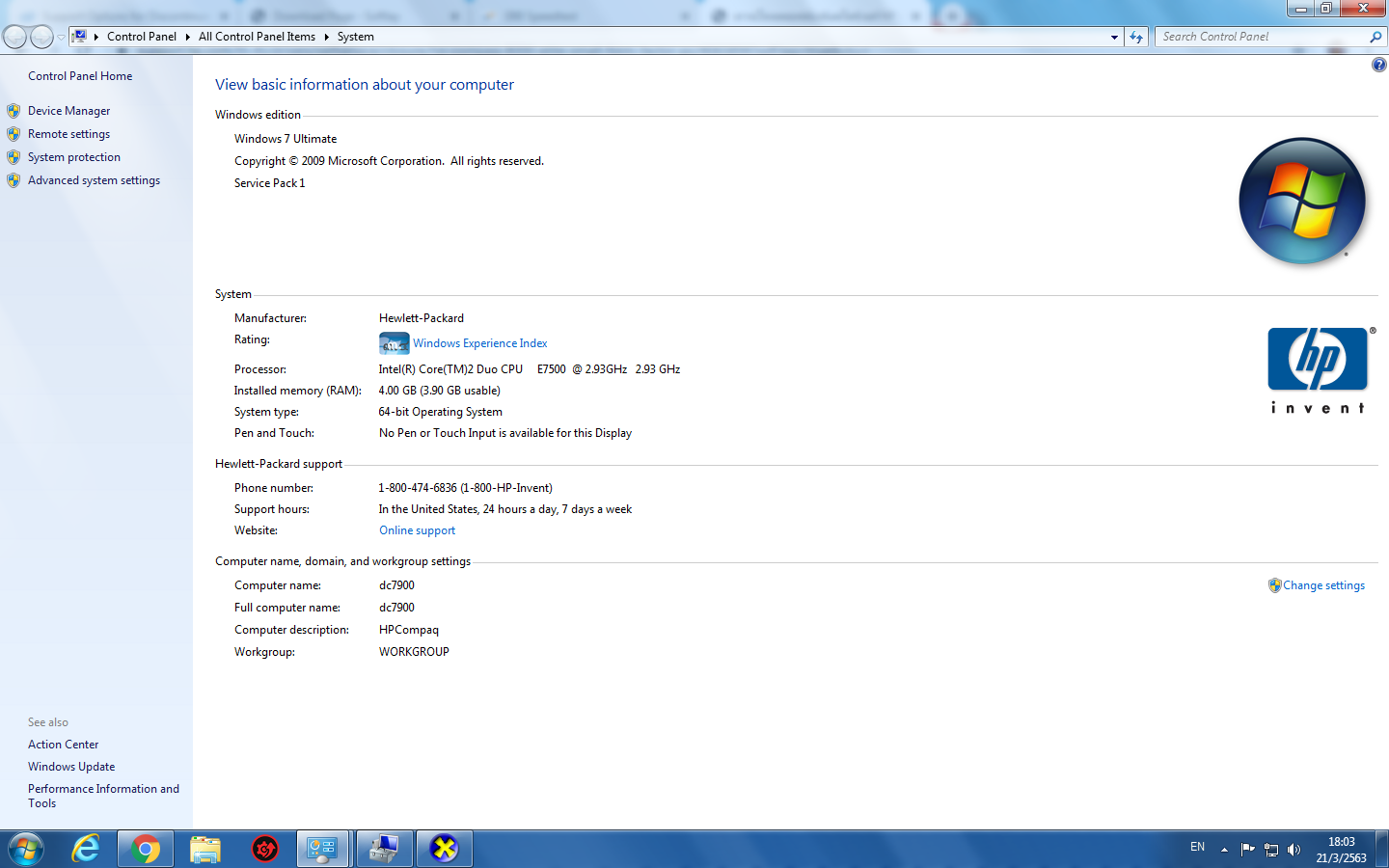Click shield icon beside Remote settings
Screen dimensions: 1389x868
click(x=14, y=134)
